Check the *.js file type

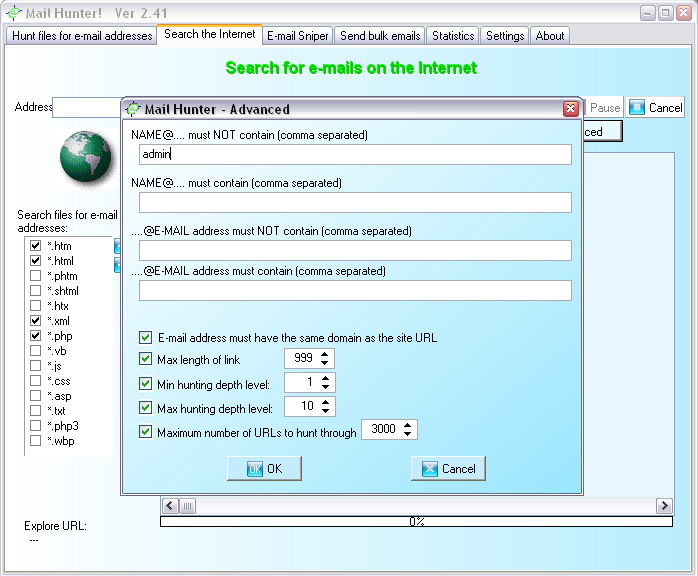pos(36,366)
